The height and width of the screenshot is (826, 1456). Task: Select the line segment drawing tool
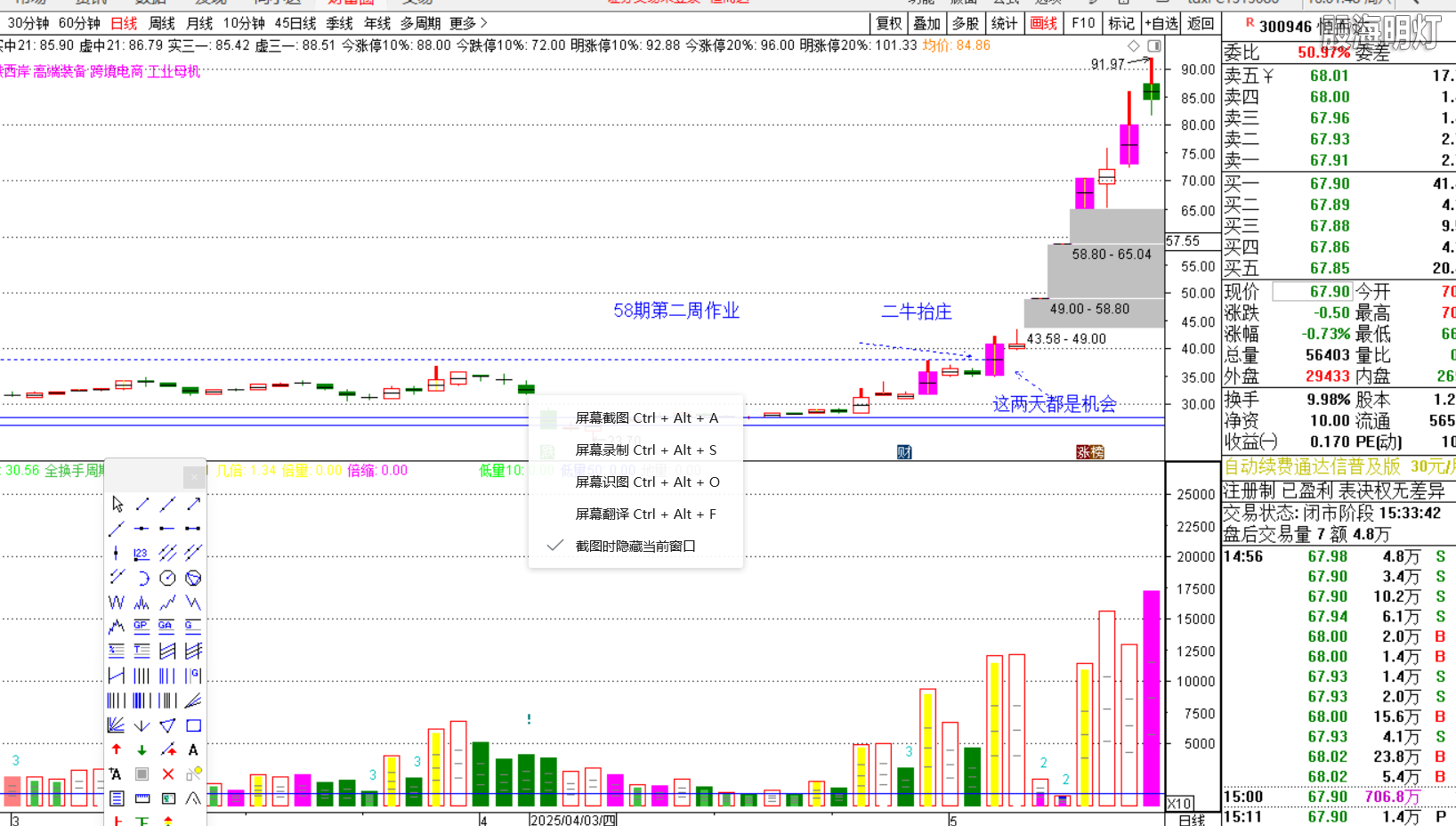[142, 505]
